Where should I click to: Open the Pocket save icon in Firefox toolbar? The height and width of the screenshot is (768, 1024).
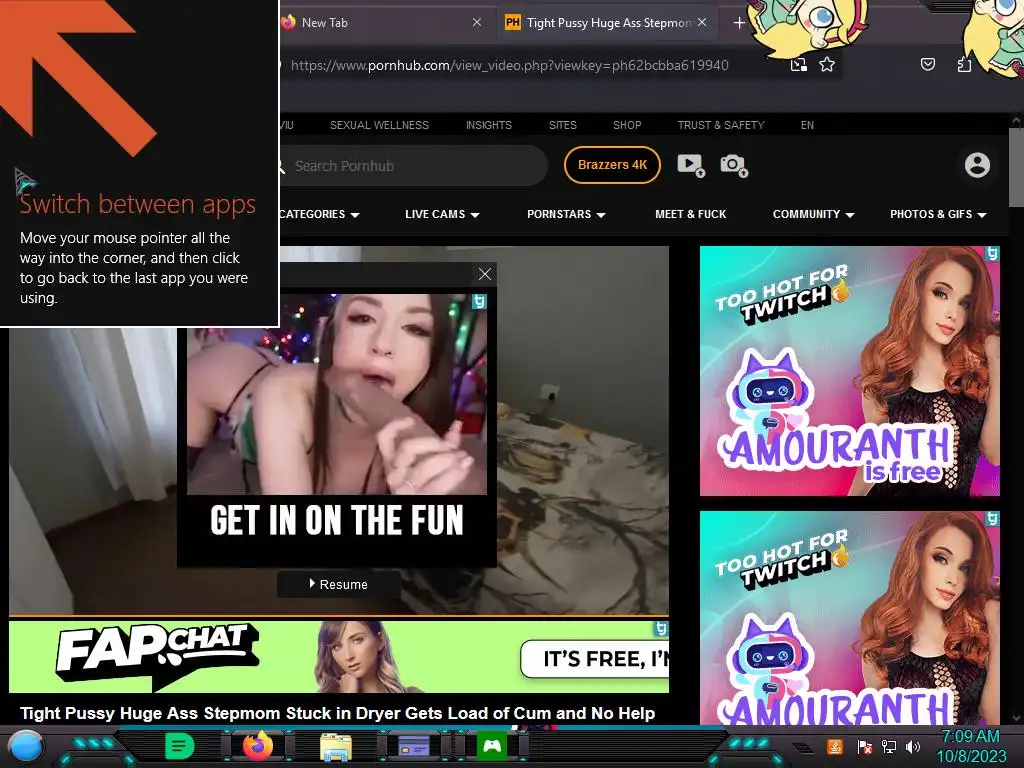coord(927,64)
